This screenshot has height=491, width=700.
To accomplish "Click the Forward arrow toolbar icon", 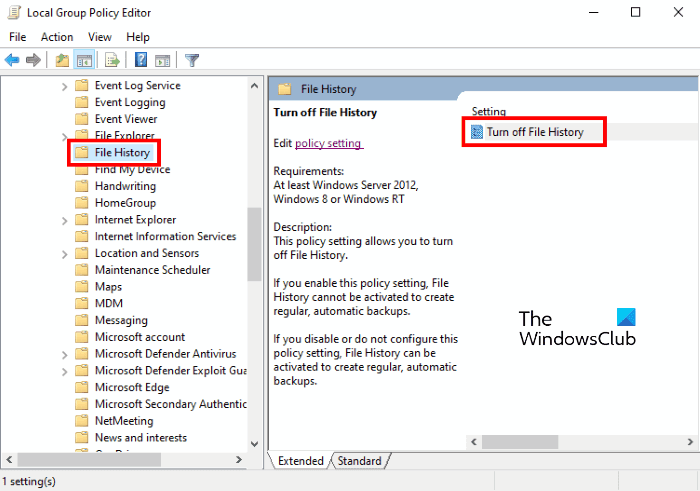I will (x=33, y=59).
